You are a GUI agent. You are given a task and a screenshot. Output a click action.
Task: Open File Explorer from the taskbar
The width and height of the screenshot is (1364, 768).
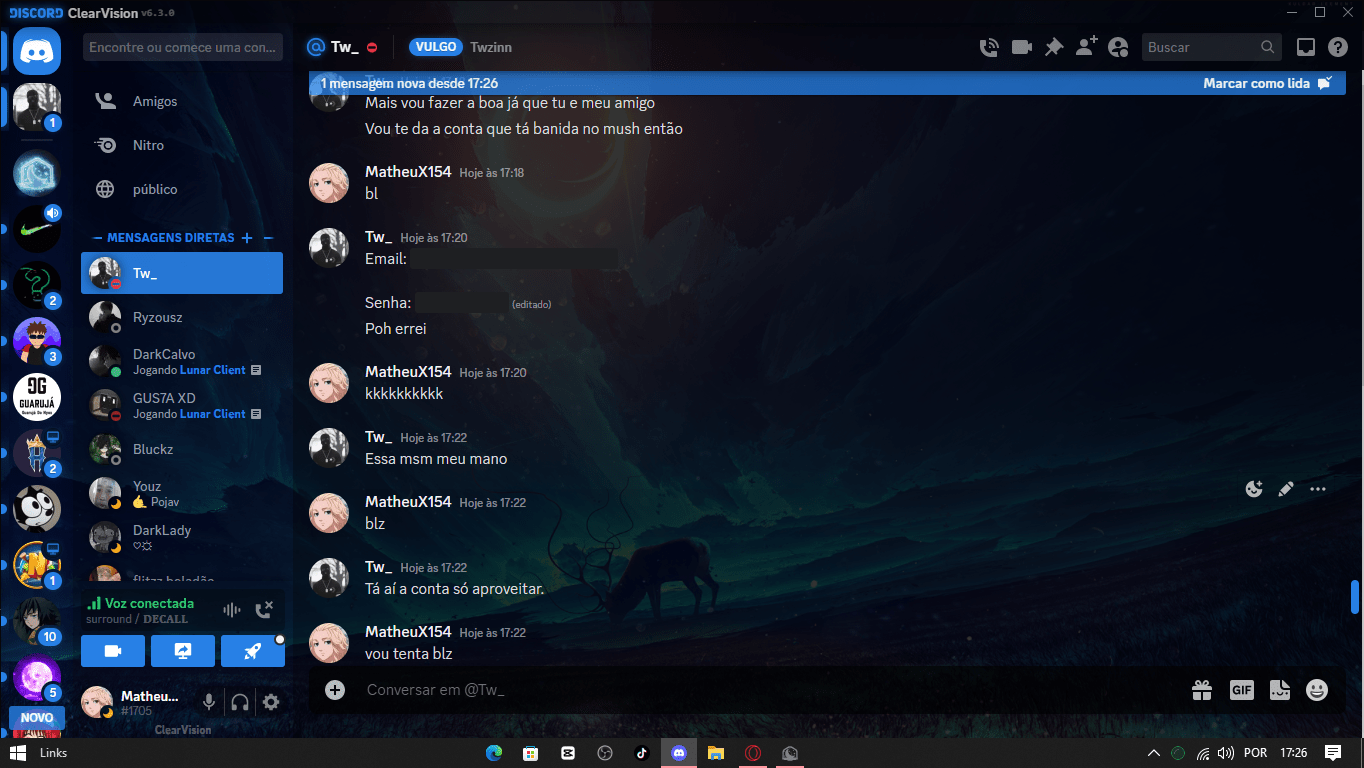click(x=715, y=752)
